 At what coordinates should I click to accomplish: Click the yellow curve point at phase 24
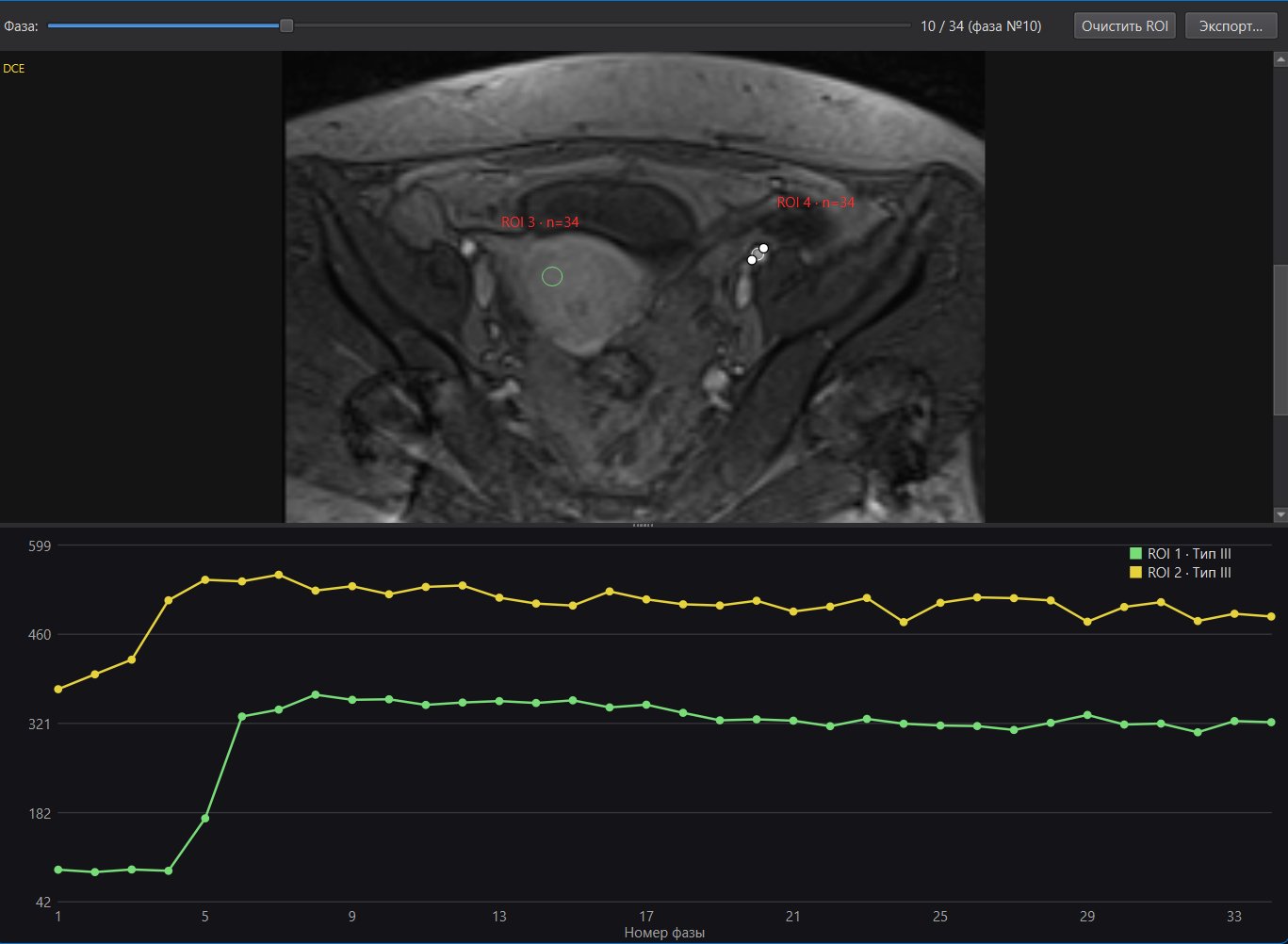coord(904,622)
